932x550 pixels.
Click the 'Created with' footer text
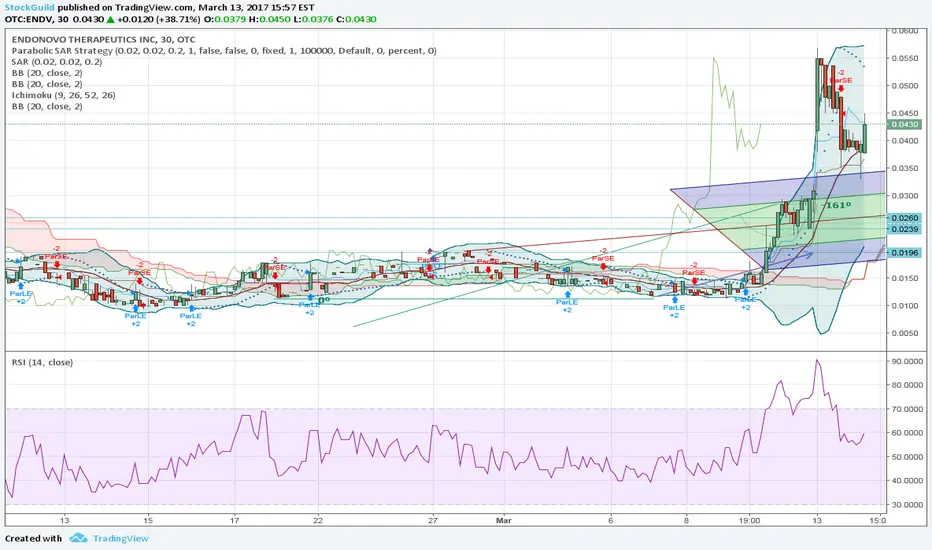(x=33, y=538)
